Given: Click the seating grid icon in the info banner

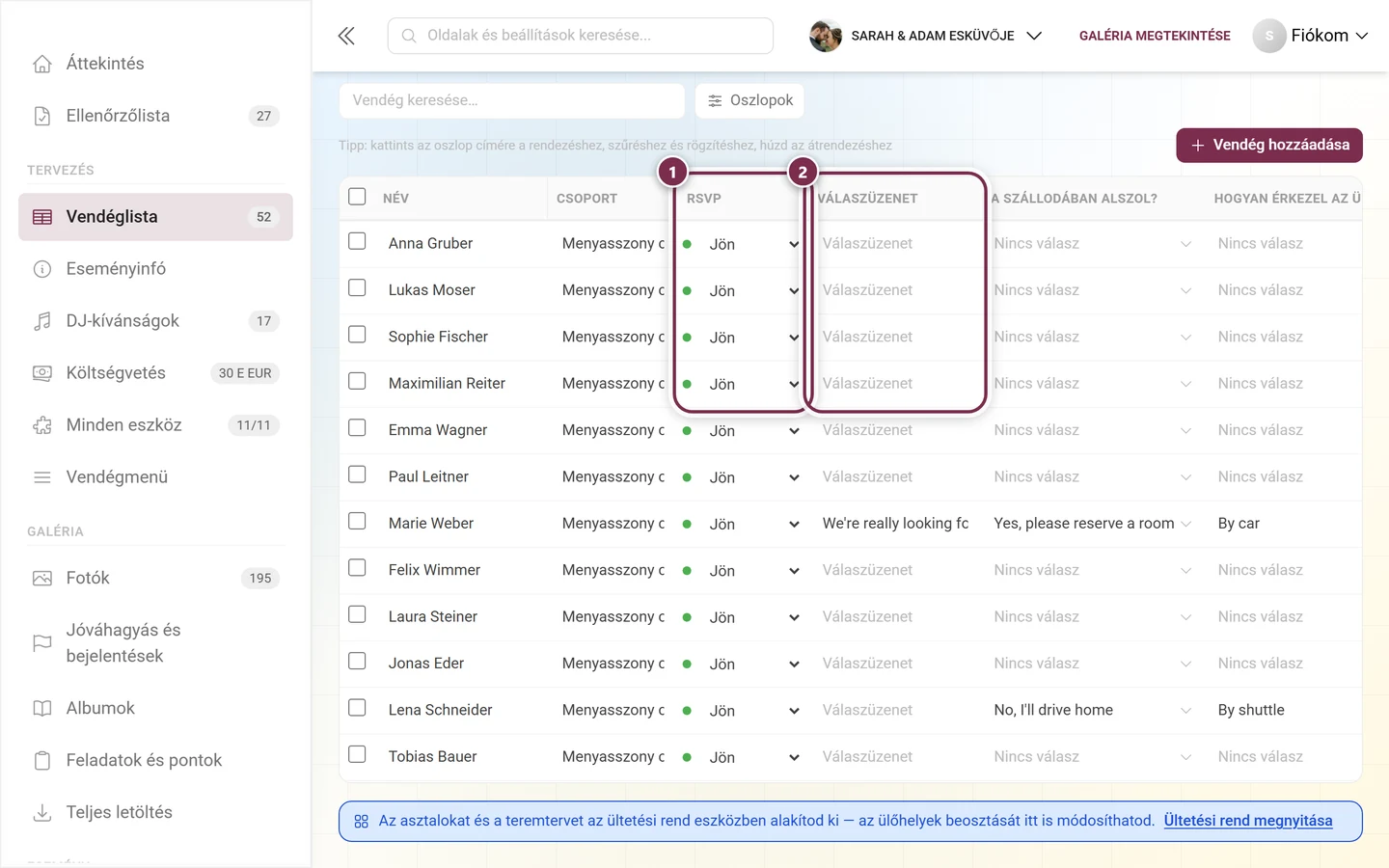Looking at the screenshot, I should (x=362, y=822).
